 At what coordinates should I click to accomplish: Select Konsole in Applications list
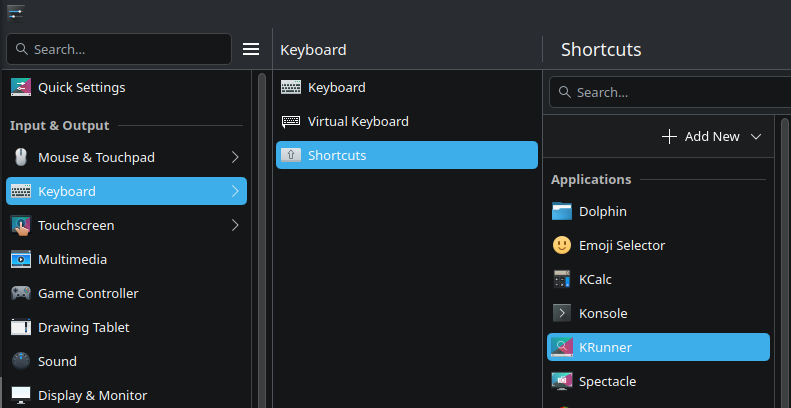658,313
